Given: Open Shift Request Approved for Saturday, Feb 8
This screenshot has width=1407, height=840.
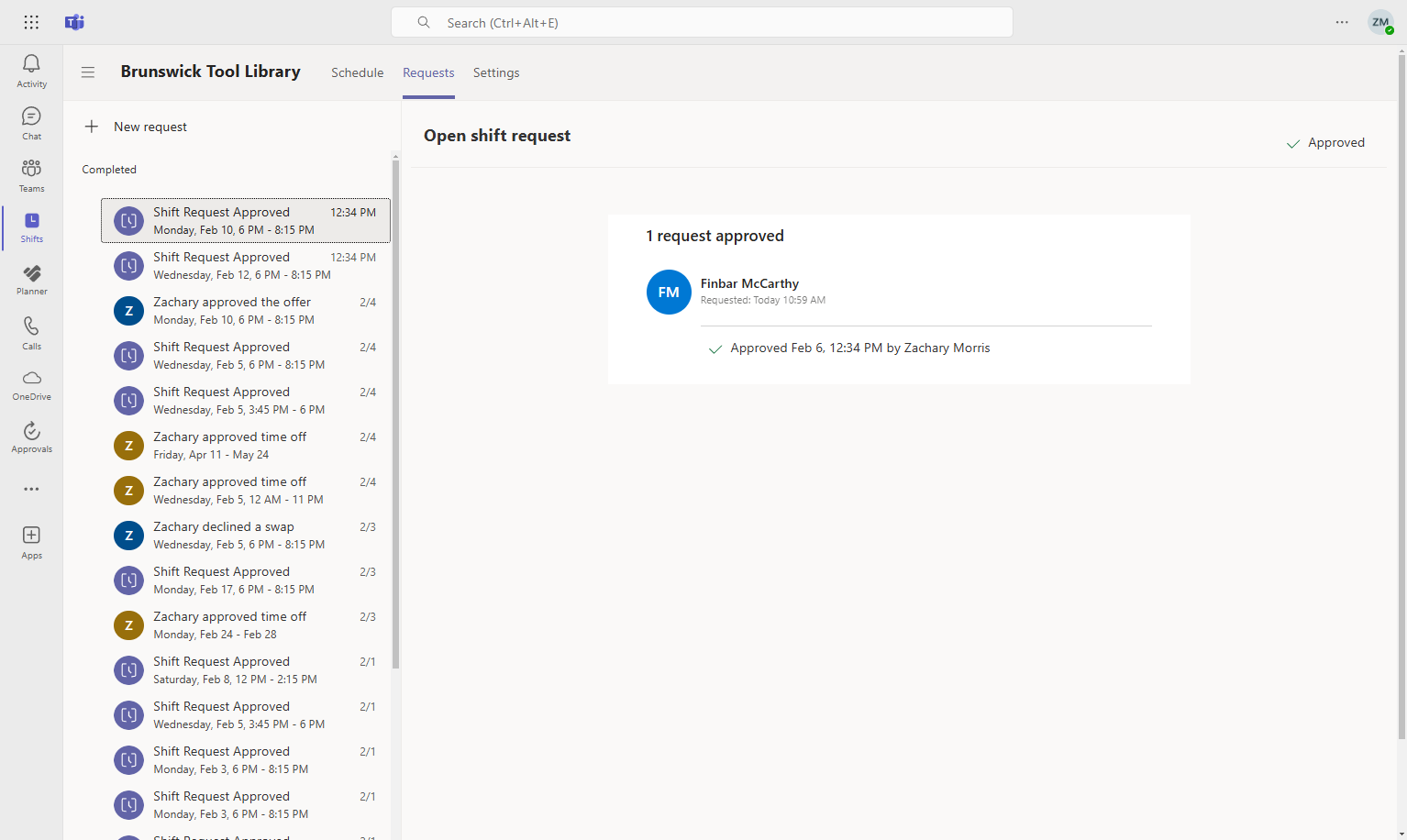Looking at the screenshot, I should pyautogui.click(x=246, y=669).
